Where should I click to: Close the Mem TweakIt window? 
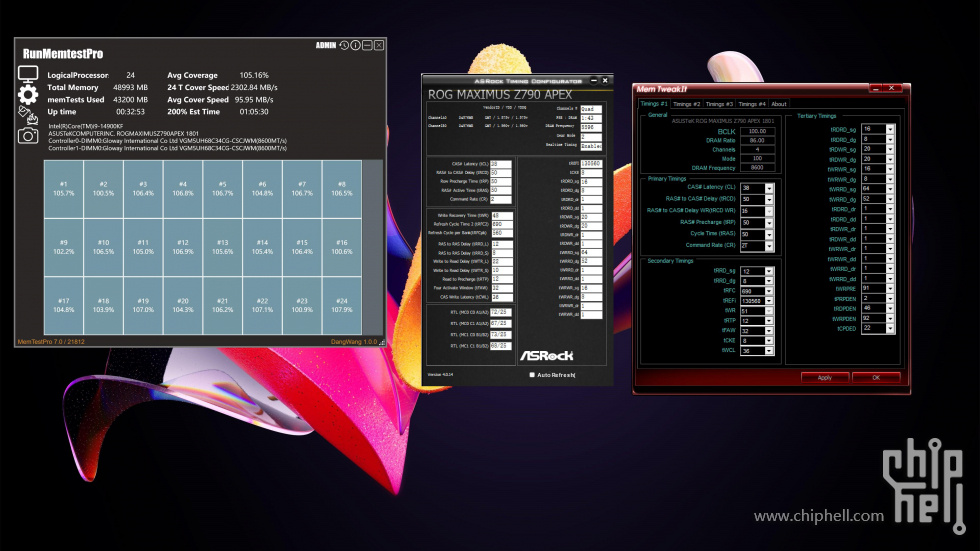(x=892, y=88)
